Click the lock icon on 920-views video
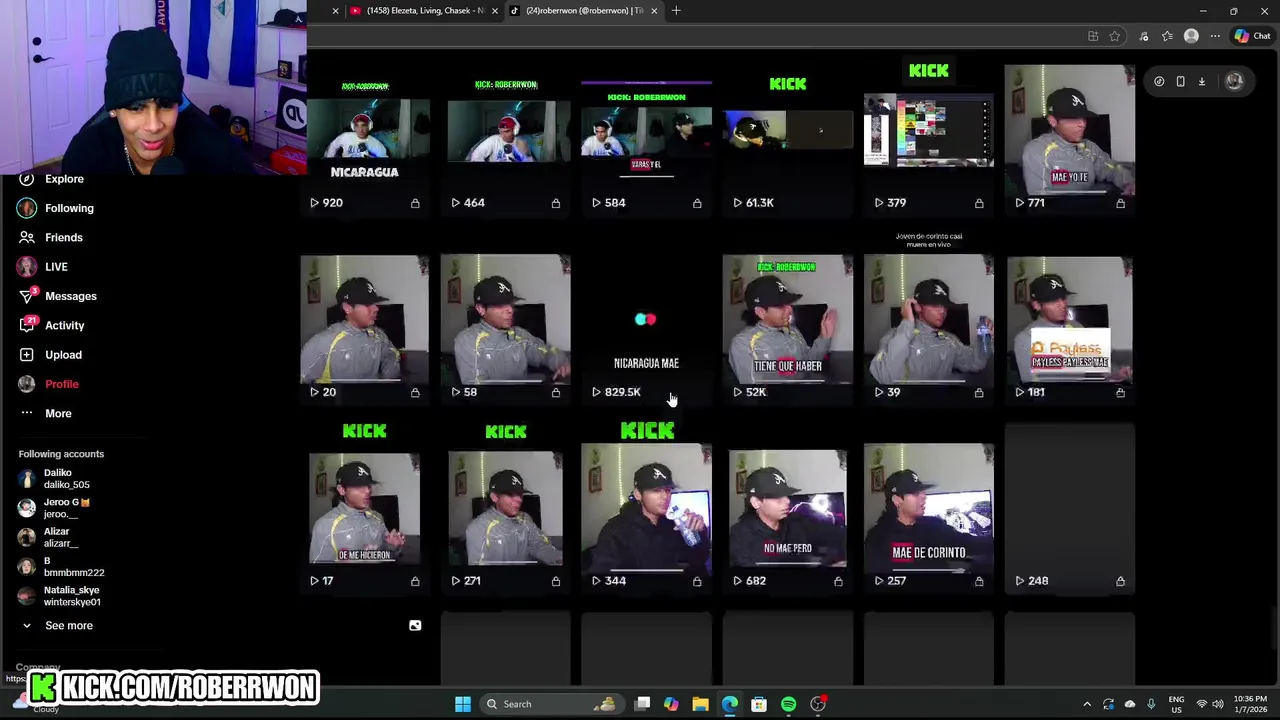Screen dimensions: 1280x720 415,203
